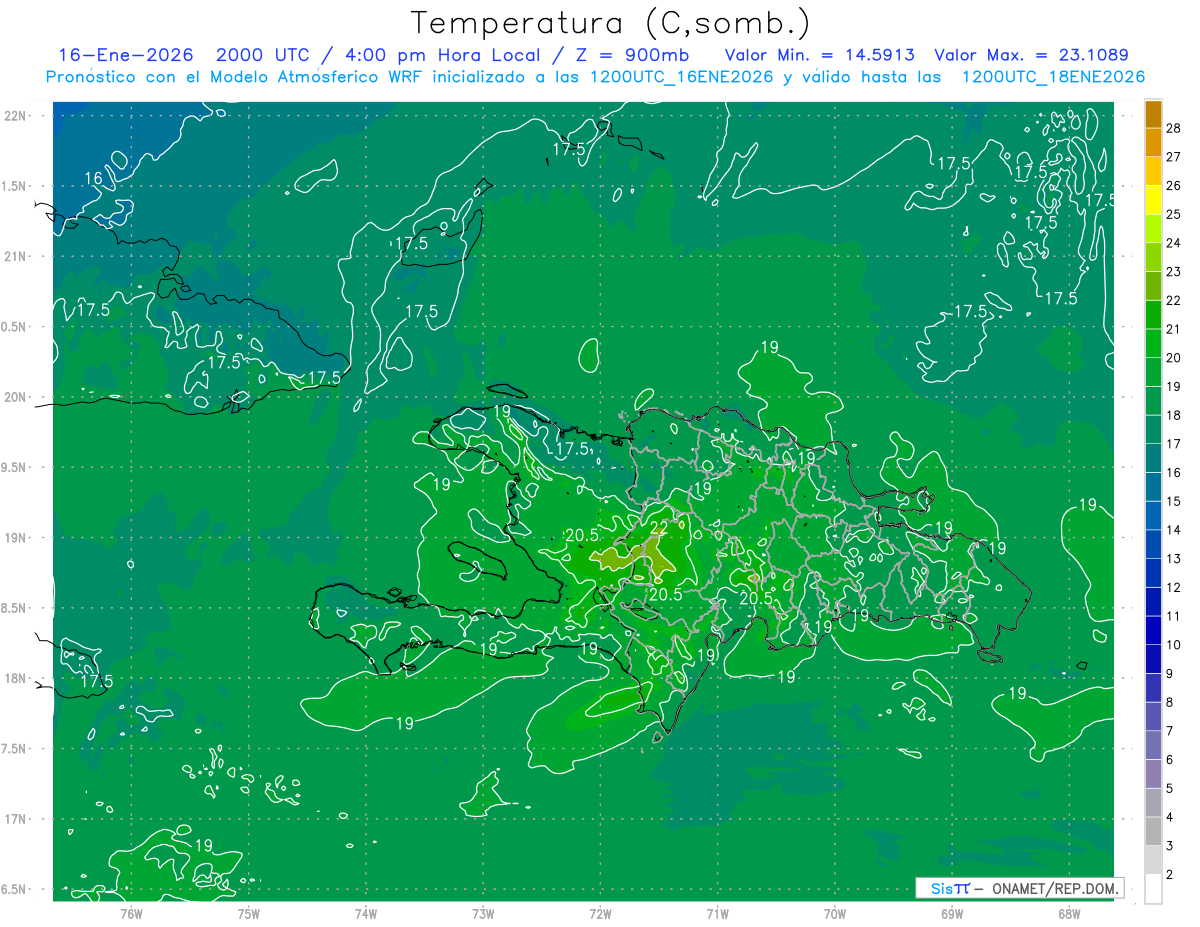
Task: Click the "22" contour label on Hispaniola
Action: coord(659,528)
